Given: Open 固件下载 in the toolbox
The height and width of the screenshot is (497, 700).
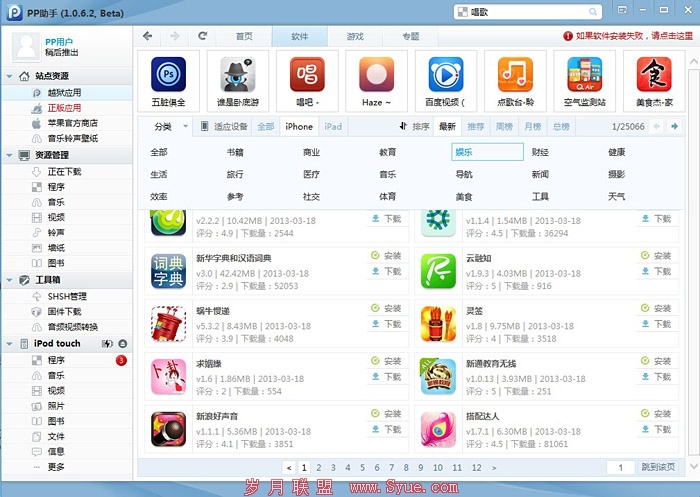Looking at the screenshot, I should 67,312.
